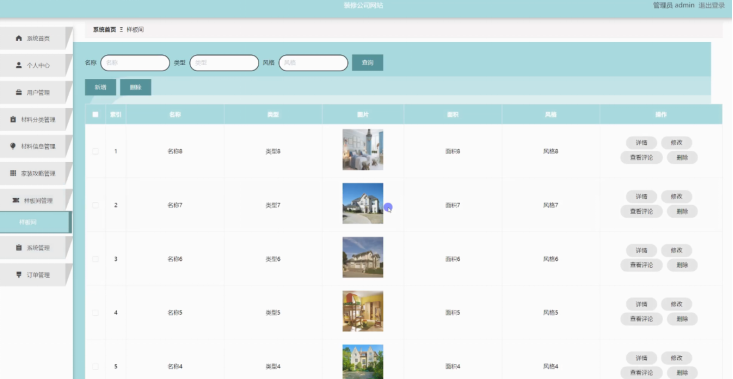Open villa thumbnail in row 名称4
Screen dimensions: 733x379
363,362
